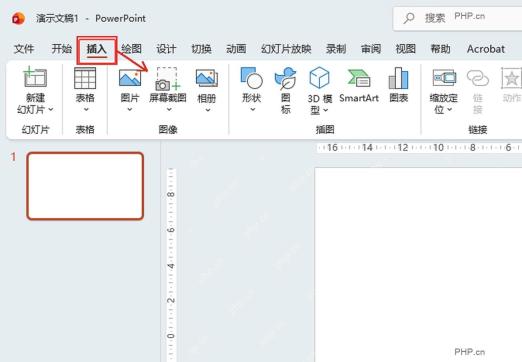The height and width of the screenshot is (362, 522).
Task: Expand the 3D 模型 dropdown arrow
Action: pos(326,110)
